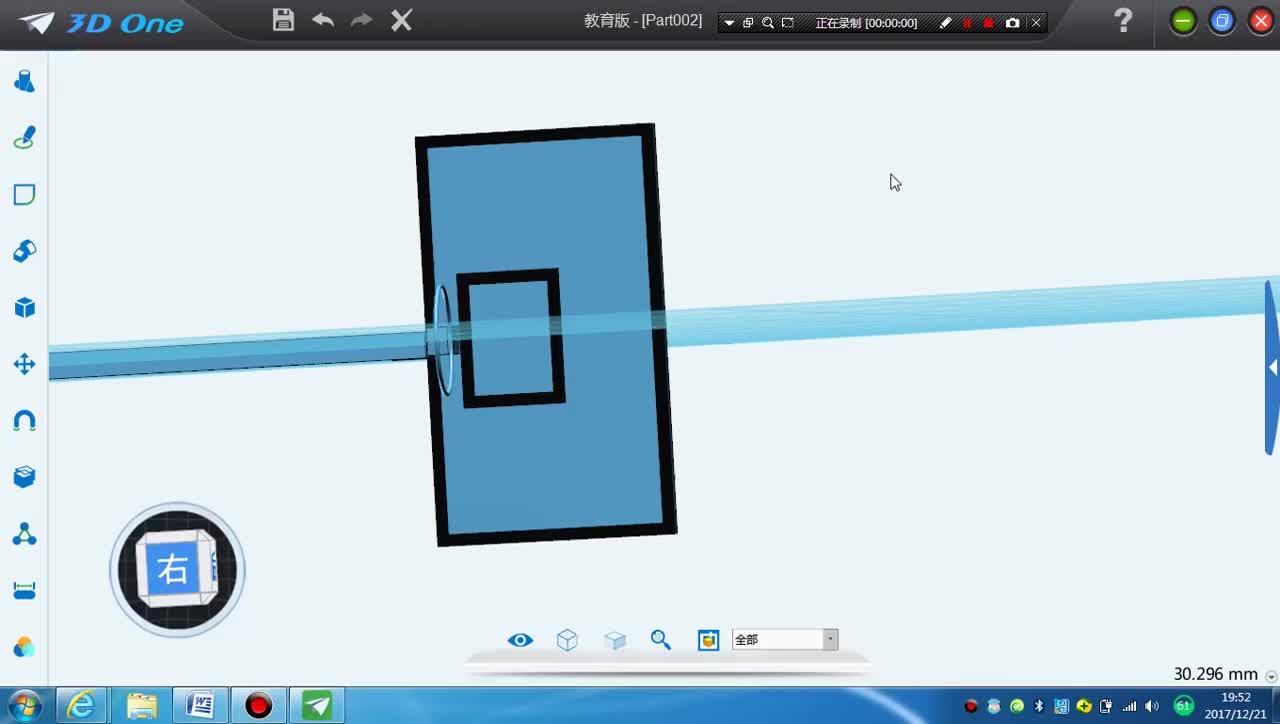Switch to shaded cube display mode
Image resolution: width=1280 pixels, height=724 pixels.
click(615, 640)
